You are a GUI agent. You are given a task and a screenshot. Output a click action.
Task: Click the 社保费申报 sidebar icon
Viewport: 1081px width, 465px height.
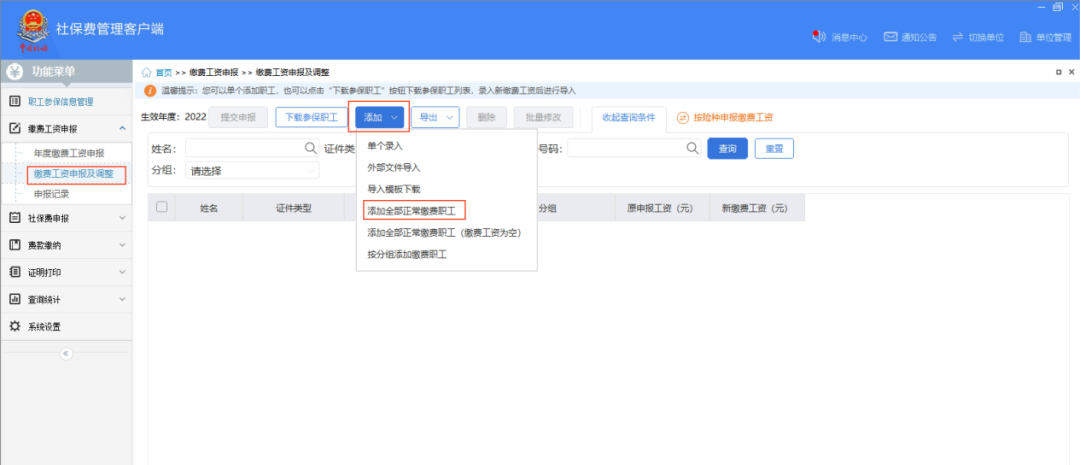coord(15,218)
